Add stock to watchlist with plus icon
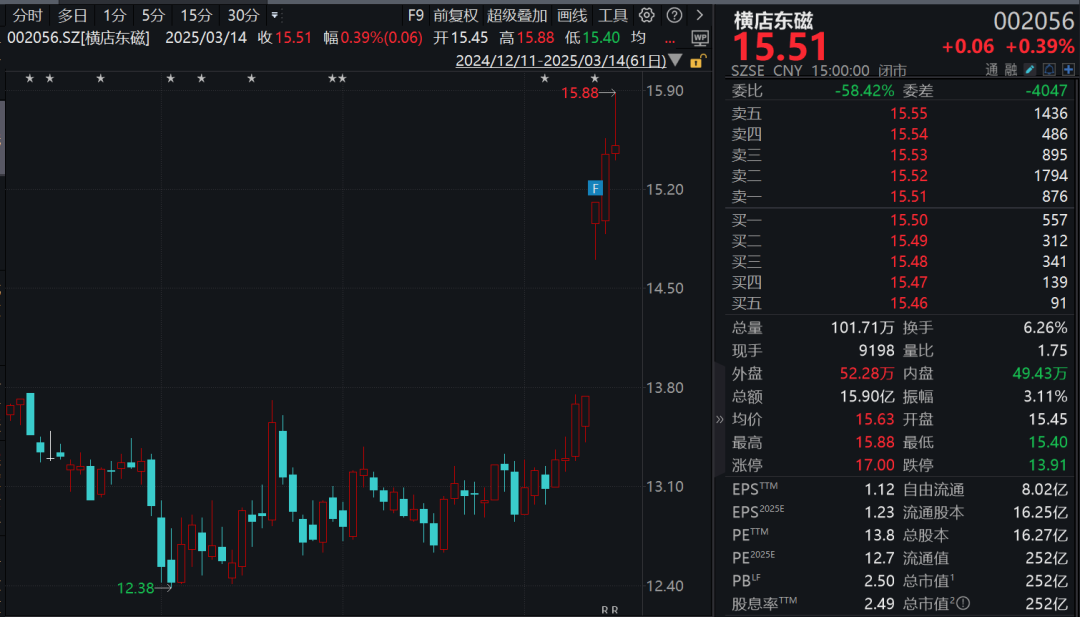The height and width of the screenshot is (617, 1080). click(x=1068, y=70)
